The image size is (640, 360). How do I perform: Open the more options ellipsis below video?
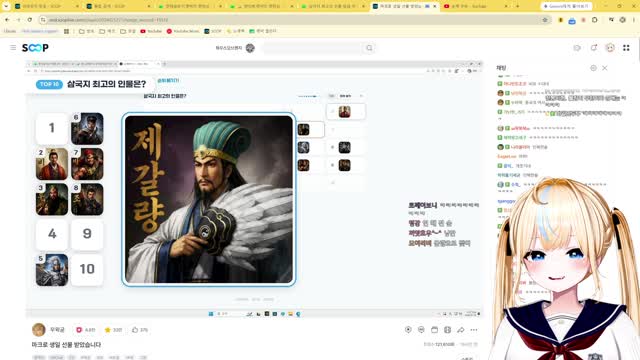(473, 330)
